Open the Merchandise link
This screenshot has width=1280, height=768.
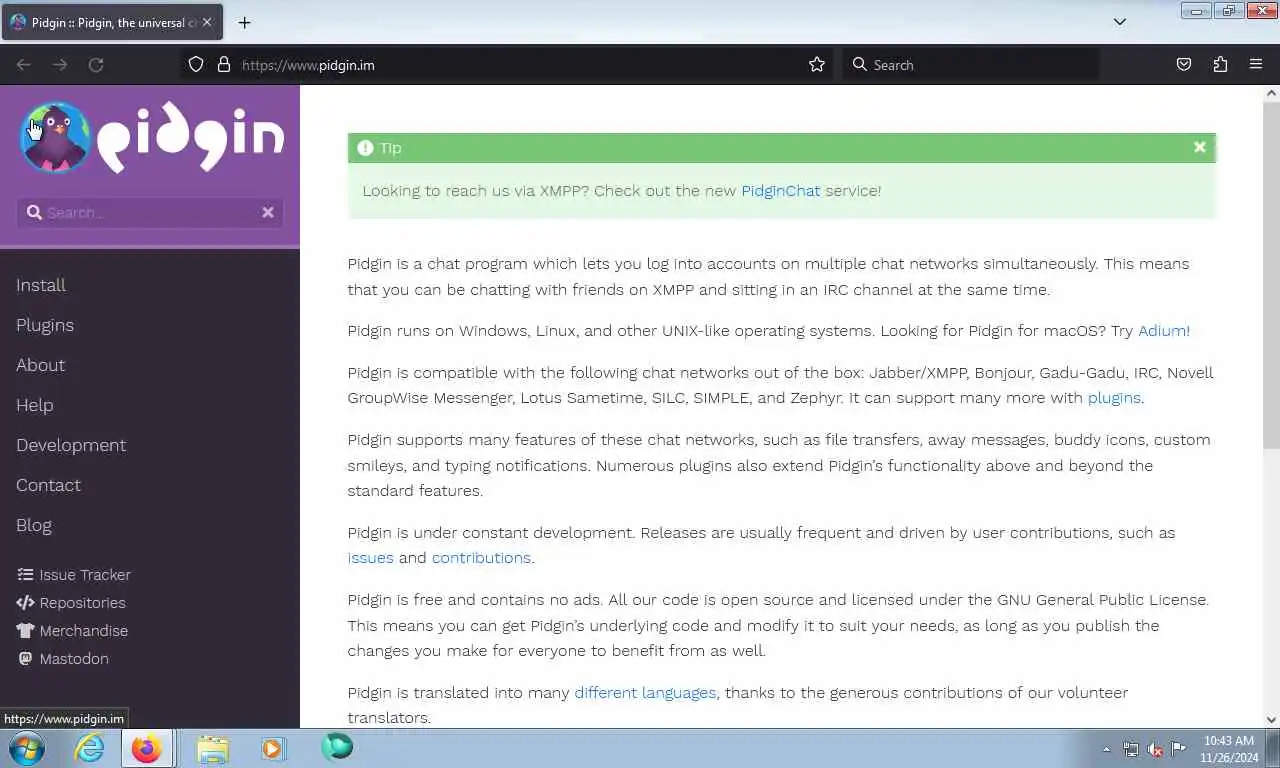[x=84, y=631]
